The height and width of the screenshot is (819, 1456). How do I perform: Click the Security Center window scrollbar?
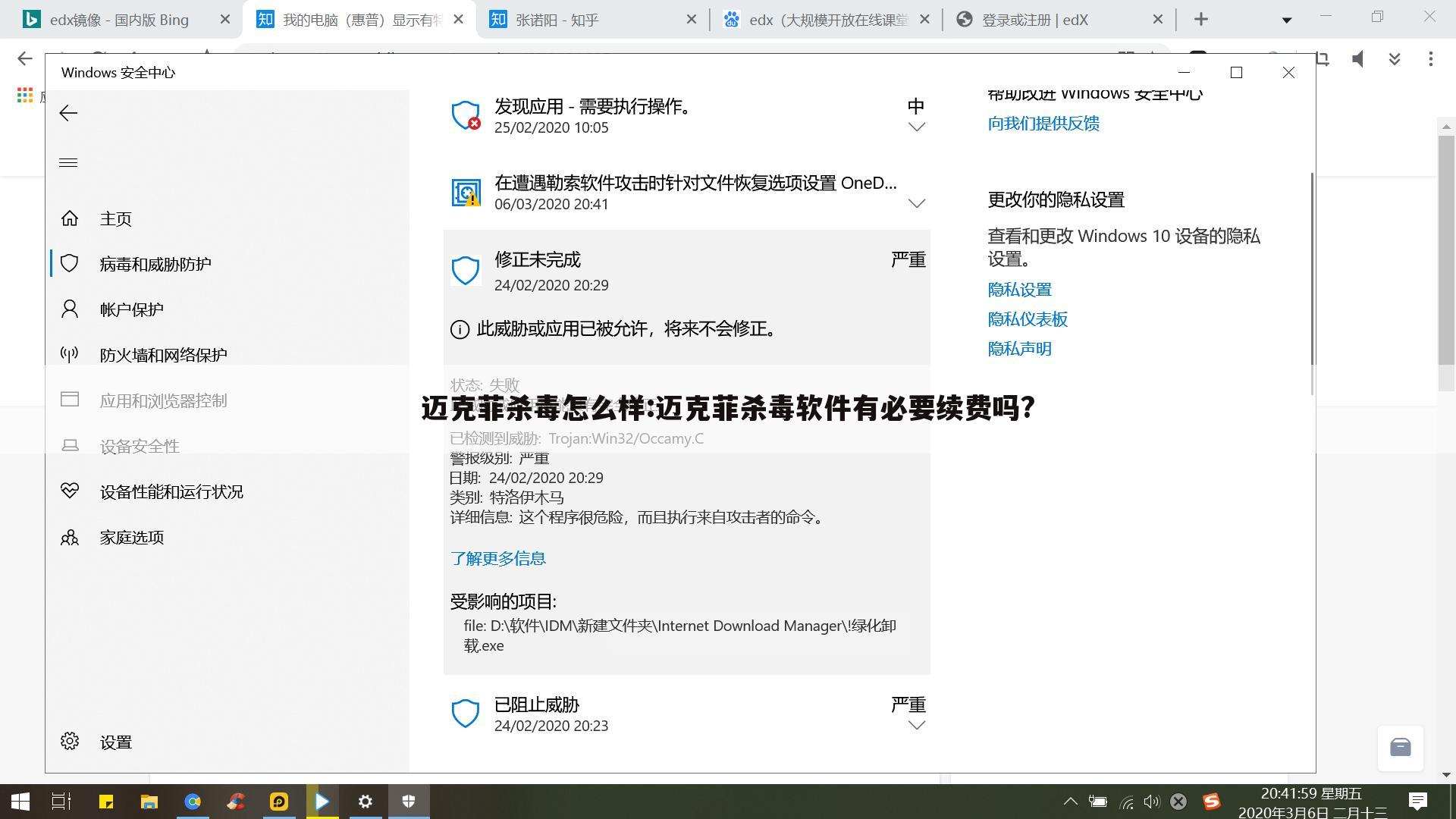pos(1312,282)
